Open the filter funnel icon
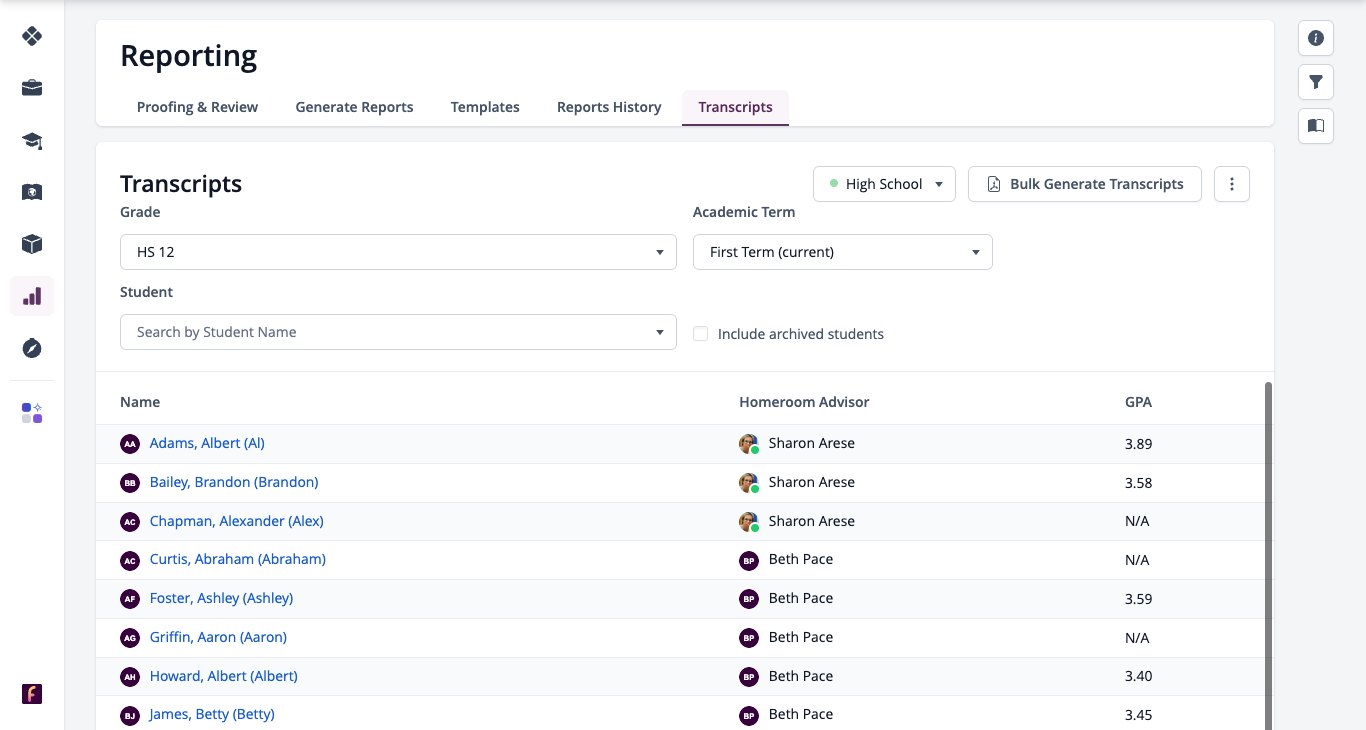The width and height of the screenshot is (1366, 730). 1316,82
